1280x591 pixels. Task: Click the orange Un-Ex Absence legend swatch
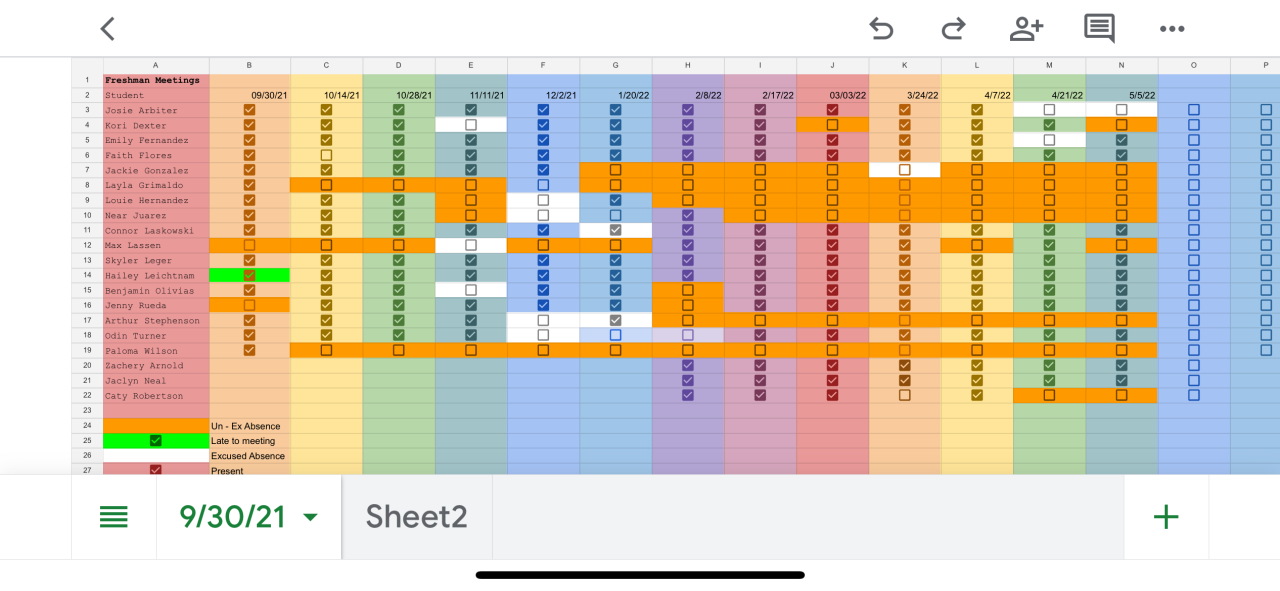[156, 425]
